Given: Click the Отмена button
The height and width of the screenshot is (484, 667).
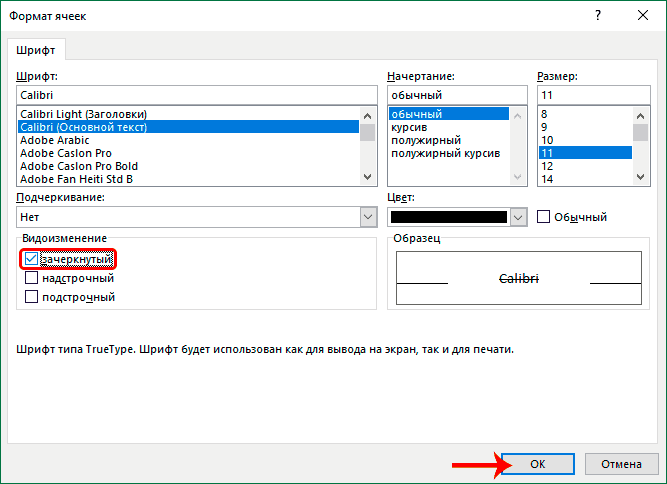Looking at the screenshot, I should 621,464.
